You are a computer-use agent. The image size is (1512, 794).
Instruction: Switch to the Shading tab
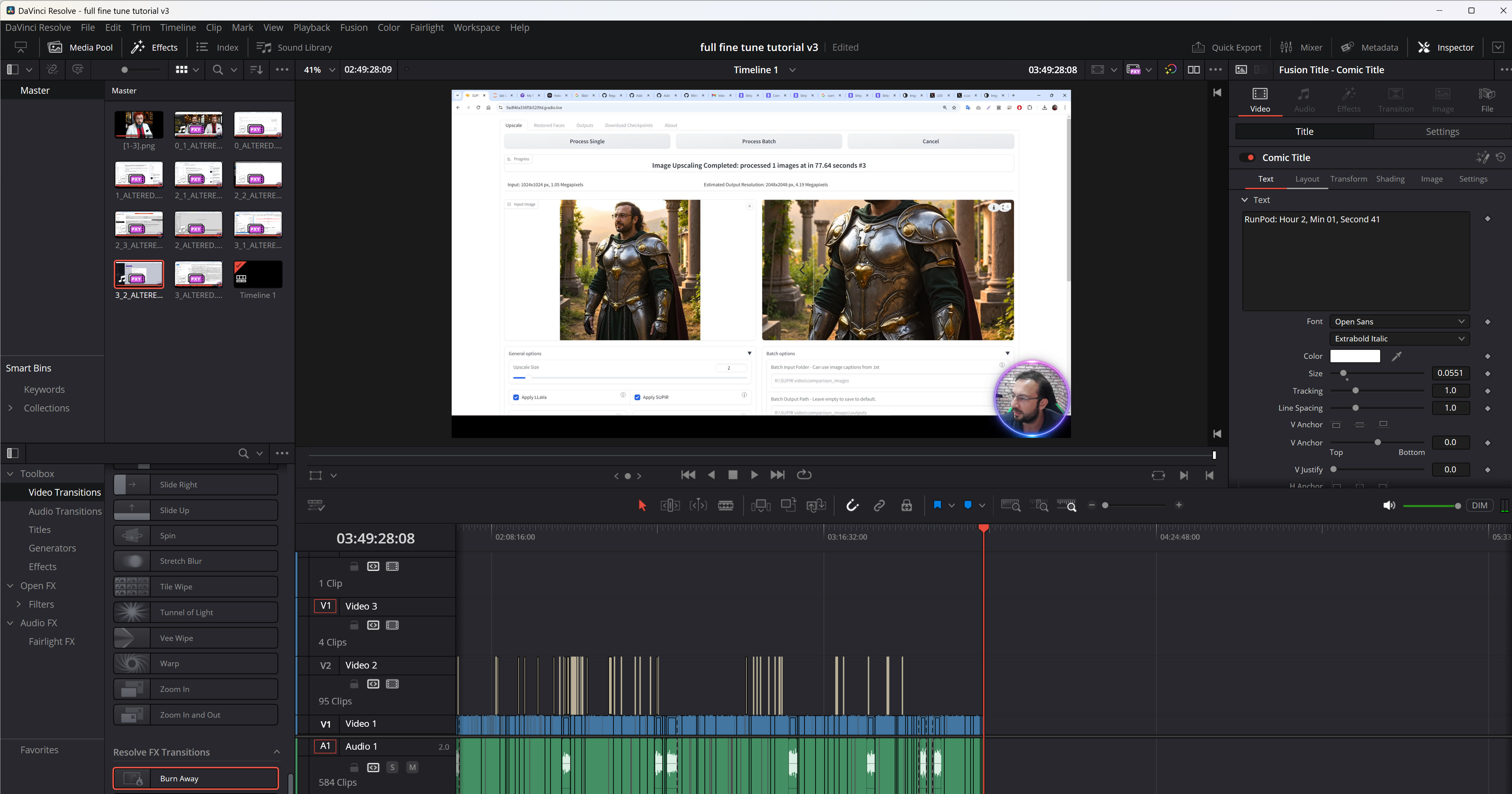[1390, 179]
